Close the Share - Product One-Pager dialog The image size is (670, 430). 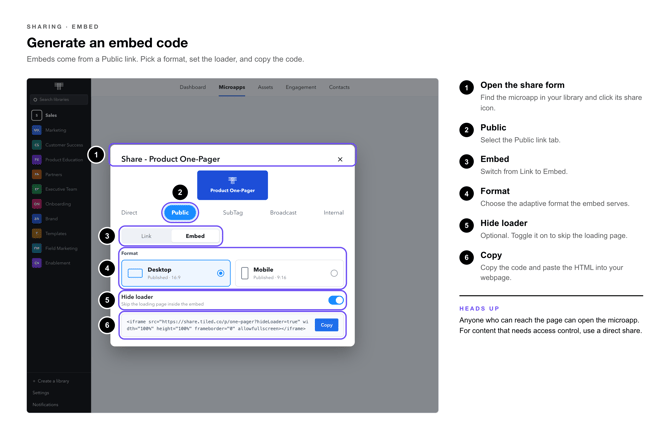[340, 159]
